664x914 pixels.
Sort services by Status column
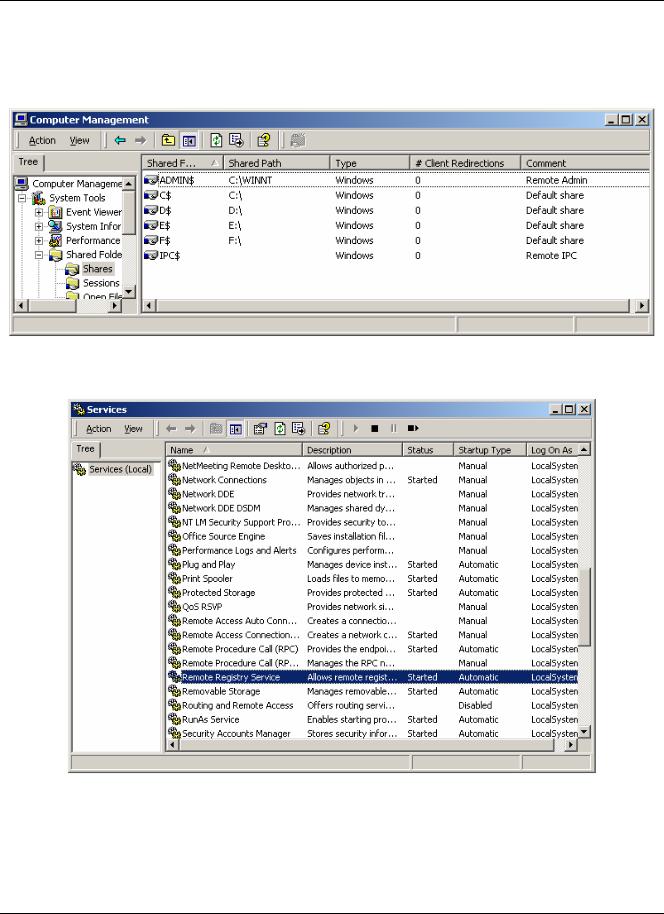pyautogui.click(x=428, y=450)
